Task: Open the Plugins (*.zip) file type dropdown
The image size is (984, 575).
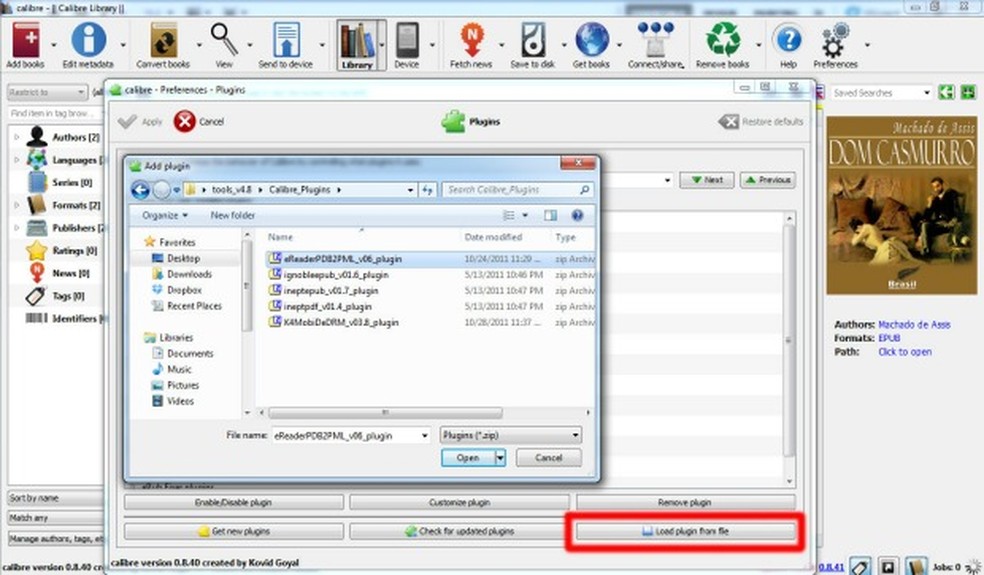Action: tap(510, 435)
